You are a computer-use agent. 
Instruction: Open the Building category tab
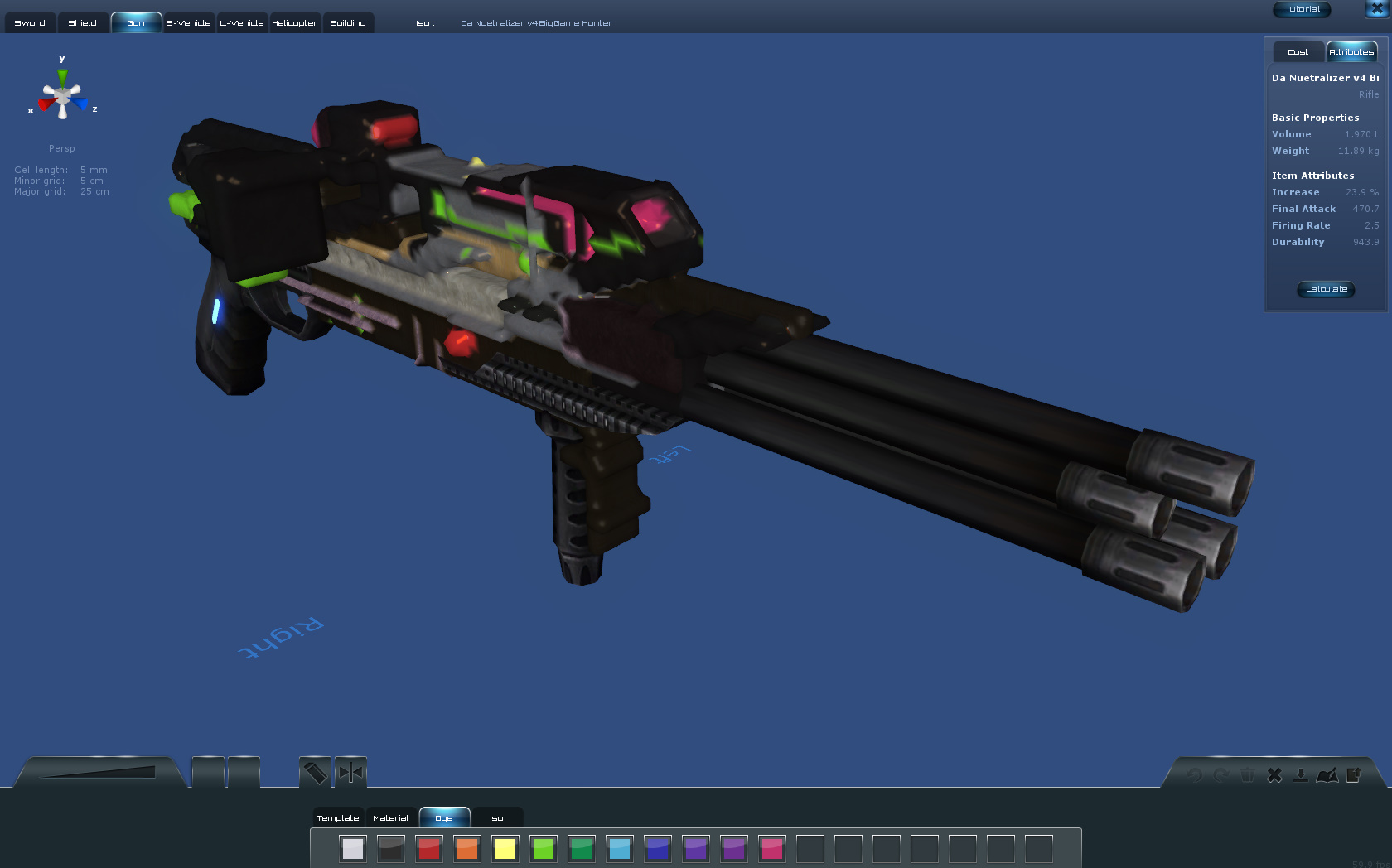click(348, 23)
